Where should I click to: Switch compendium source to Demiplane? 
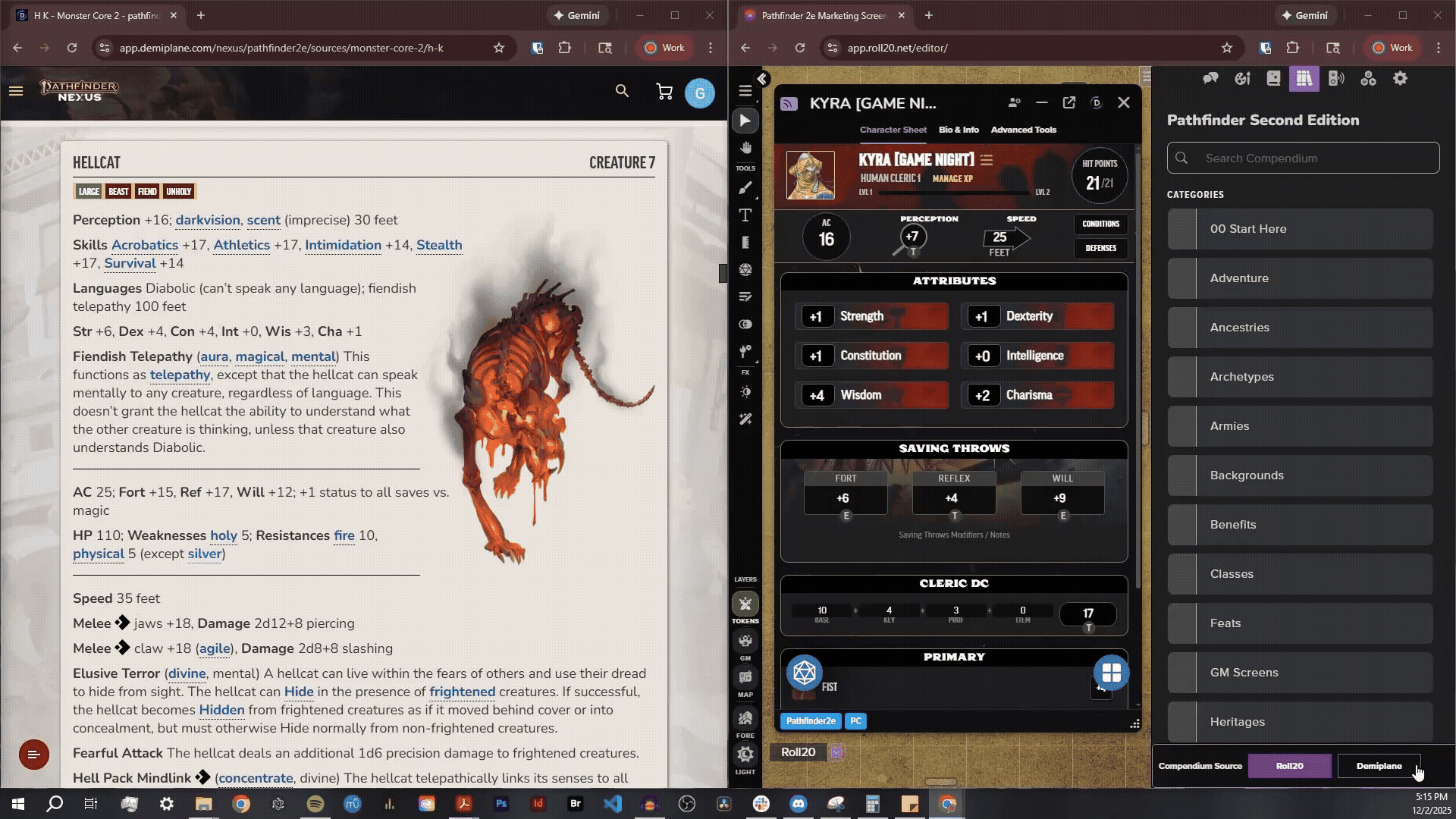click(1378, 766)
